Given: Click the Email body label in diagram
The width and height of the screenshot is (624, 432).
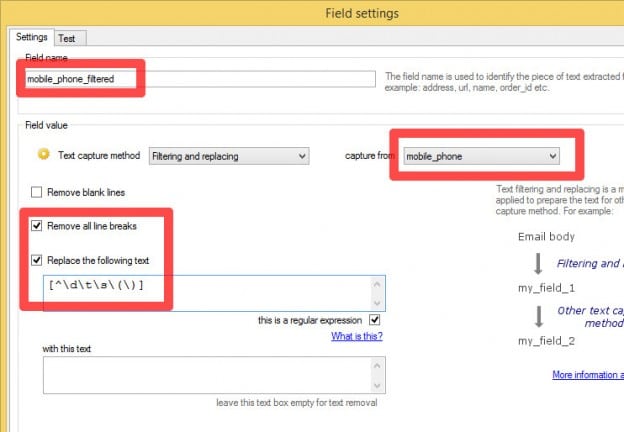Looking at the screenshot, I should coord(546,237).
